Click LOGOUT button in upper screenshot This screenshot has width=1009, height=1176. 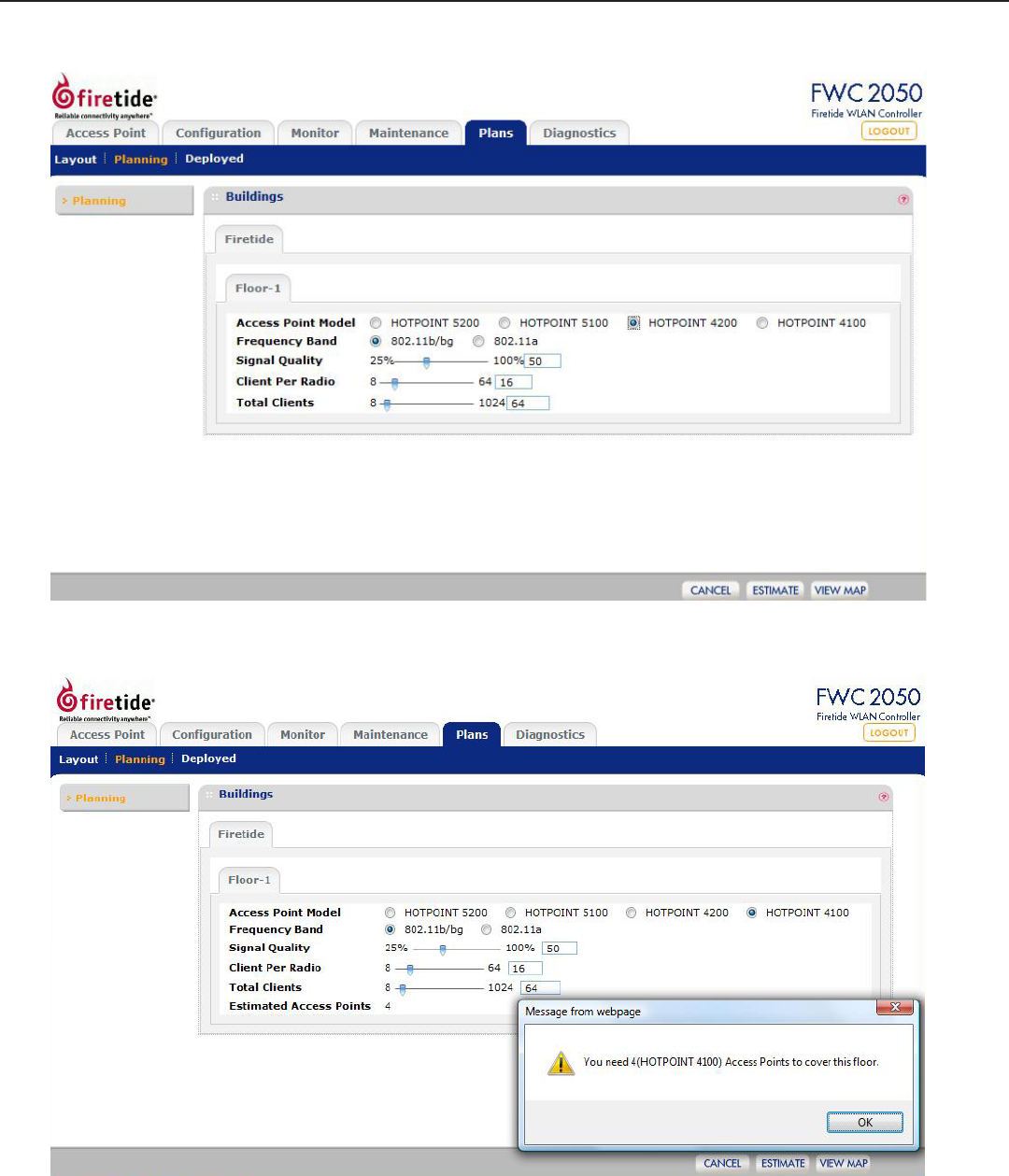[x=888, y=132]
